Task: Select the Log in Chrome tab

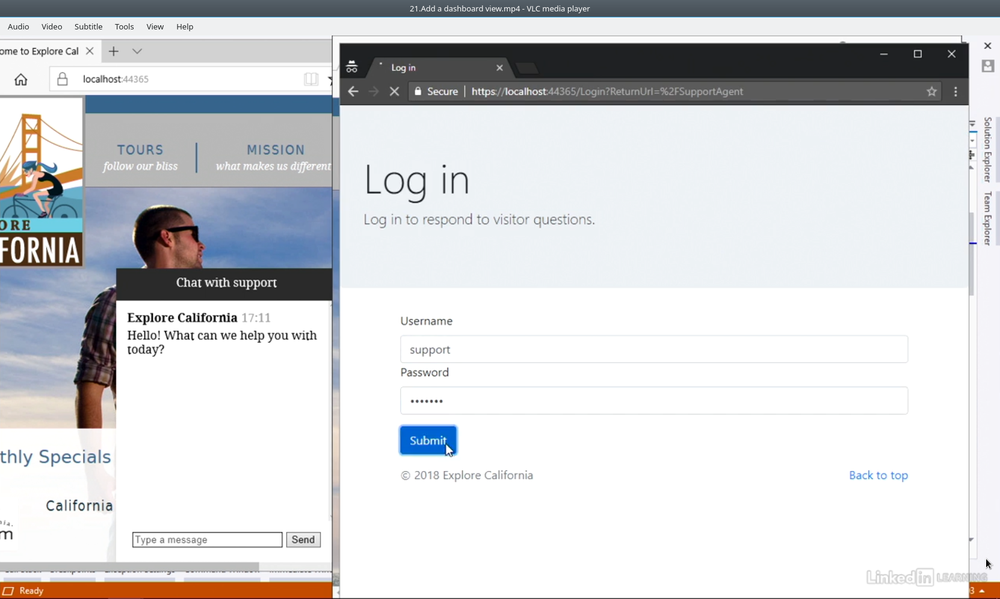Action: point(437,67)
